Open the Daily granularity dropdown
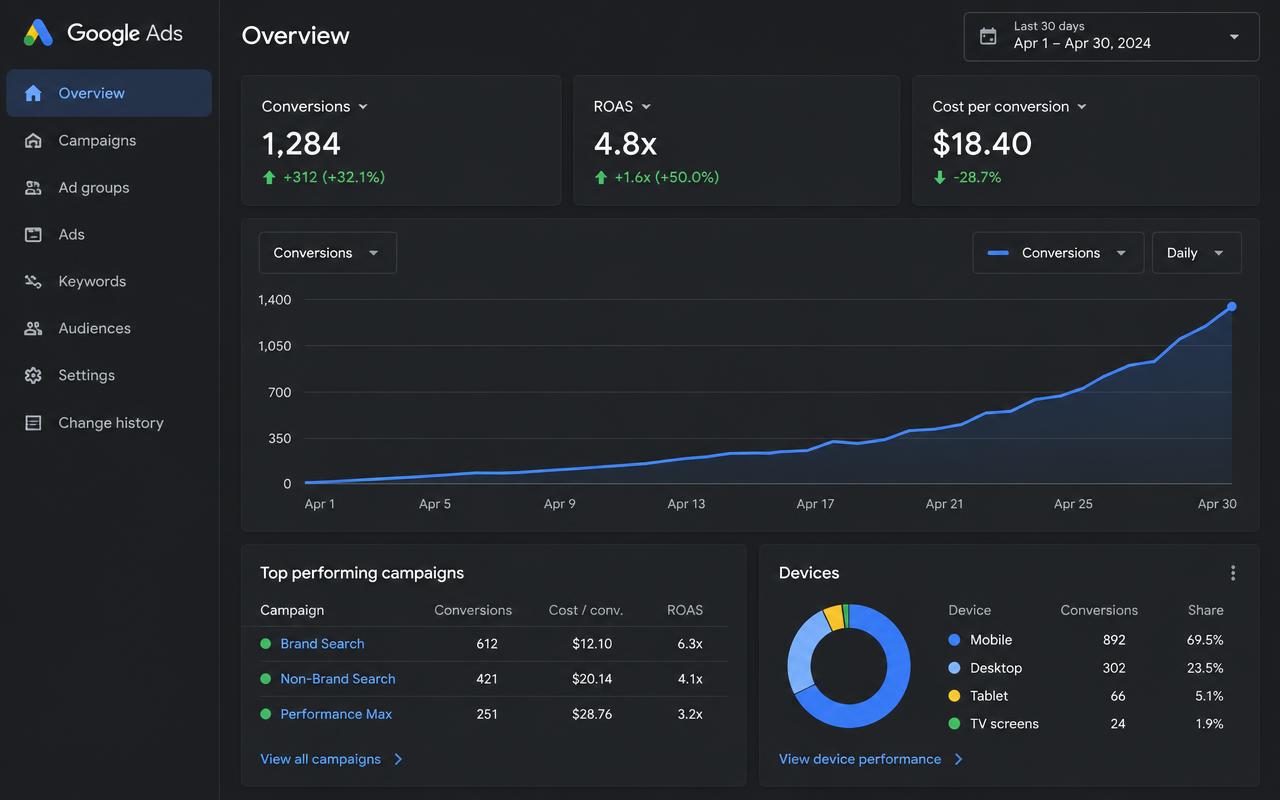Image resolution: width=1280 pixels, height=800 pixels. click(x=1197, y=253)
